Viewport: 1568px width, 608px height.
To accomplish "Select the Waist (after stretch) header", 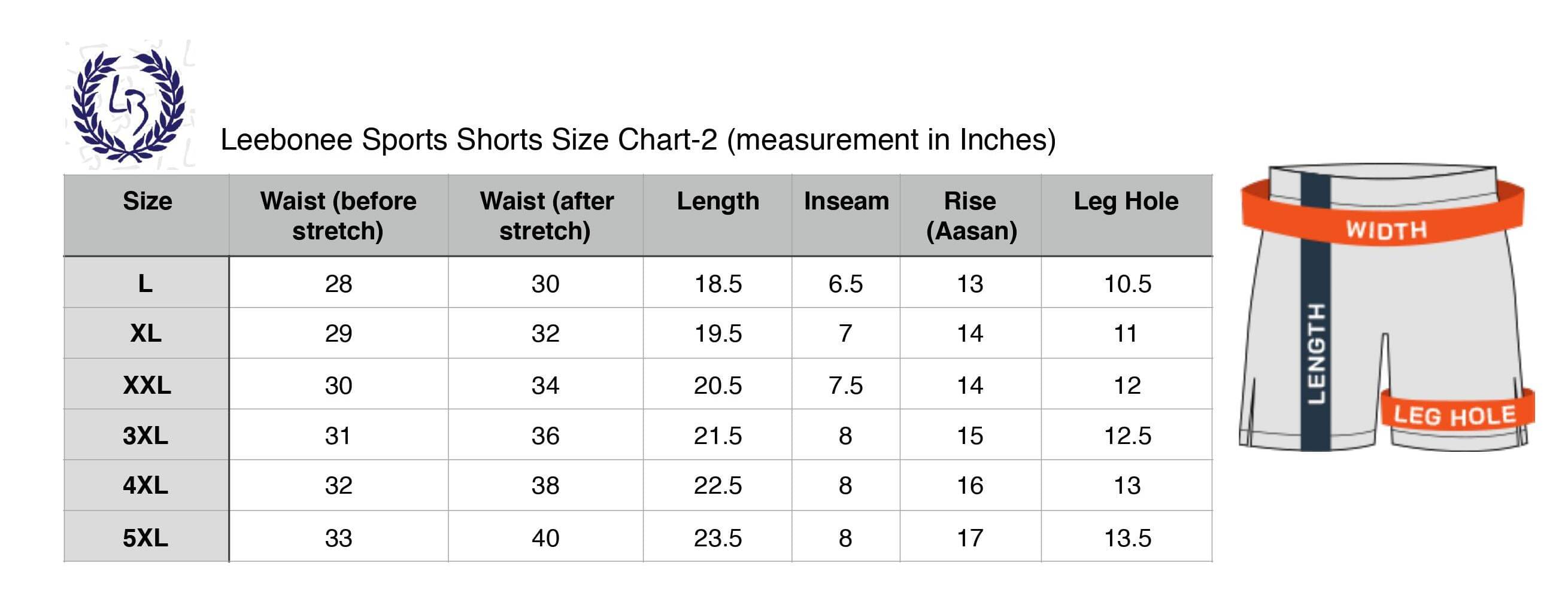I will click(x=546, y=215).
